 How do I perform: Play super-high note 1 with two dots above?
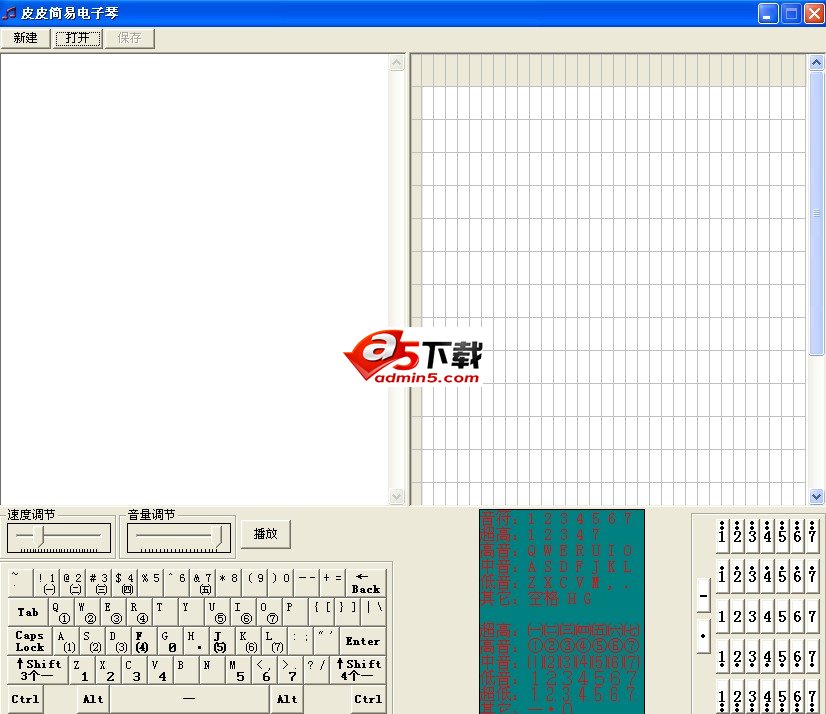click(722, 536)
